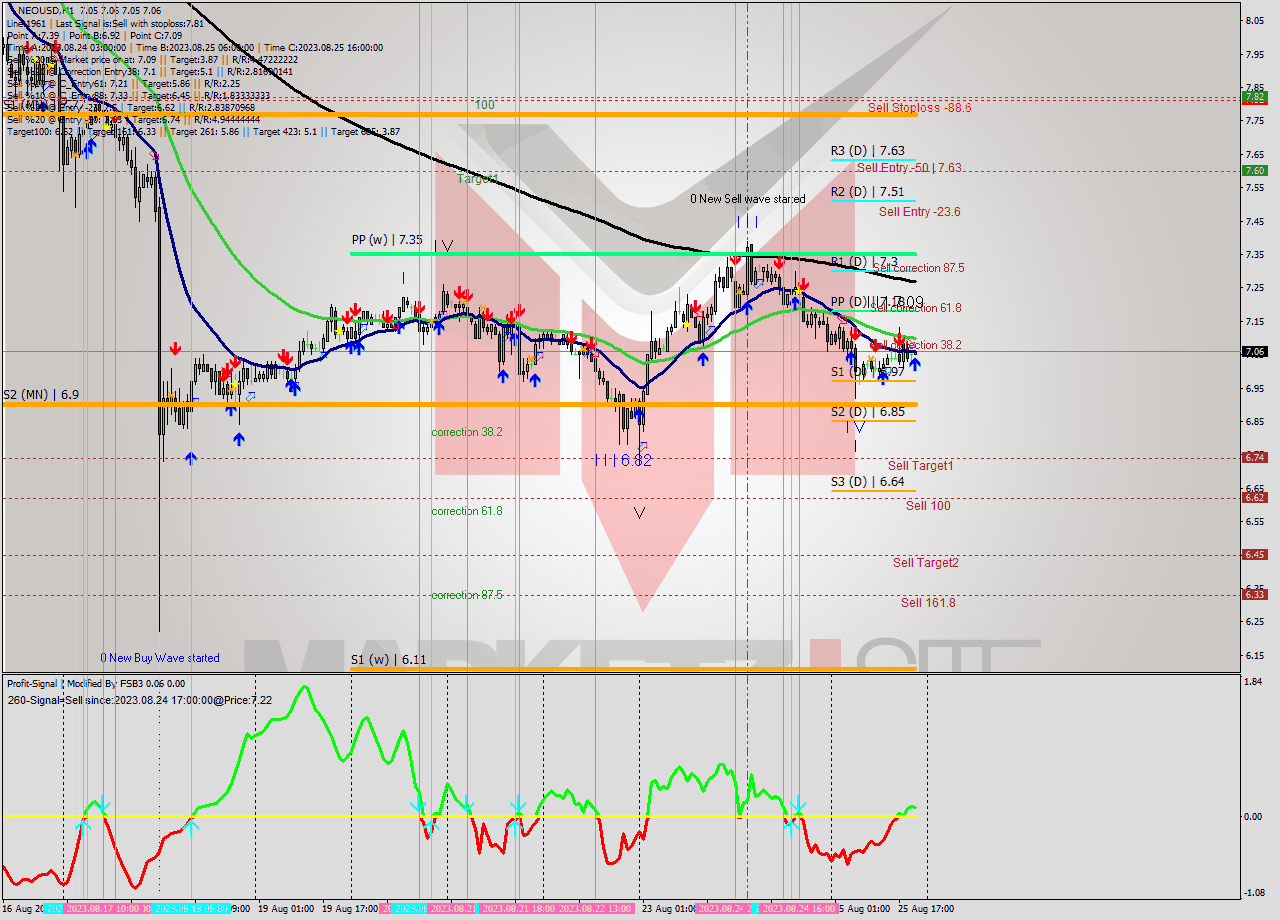Click the 'Sell Target2' label
Screen dimensions: 1280x920
coord(926,563)
